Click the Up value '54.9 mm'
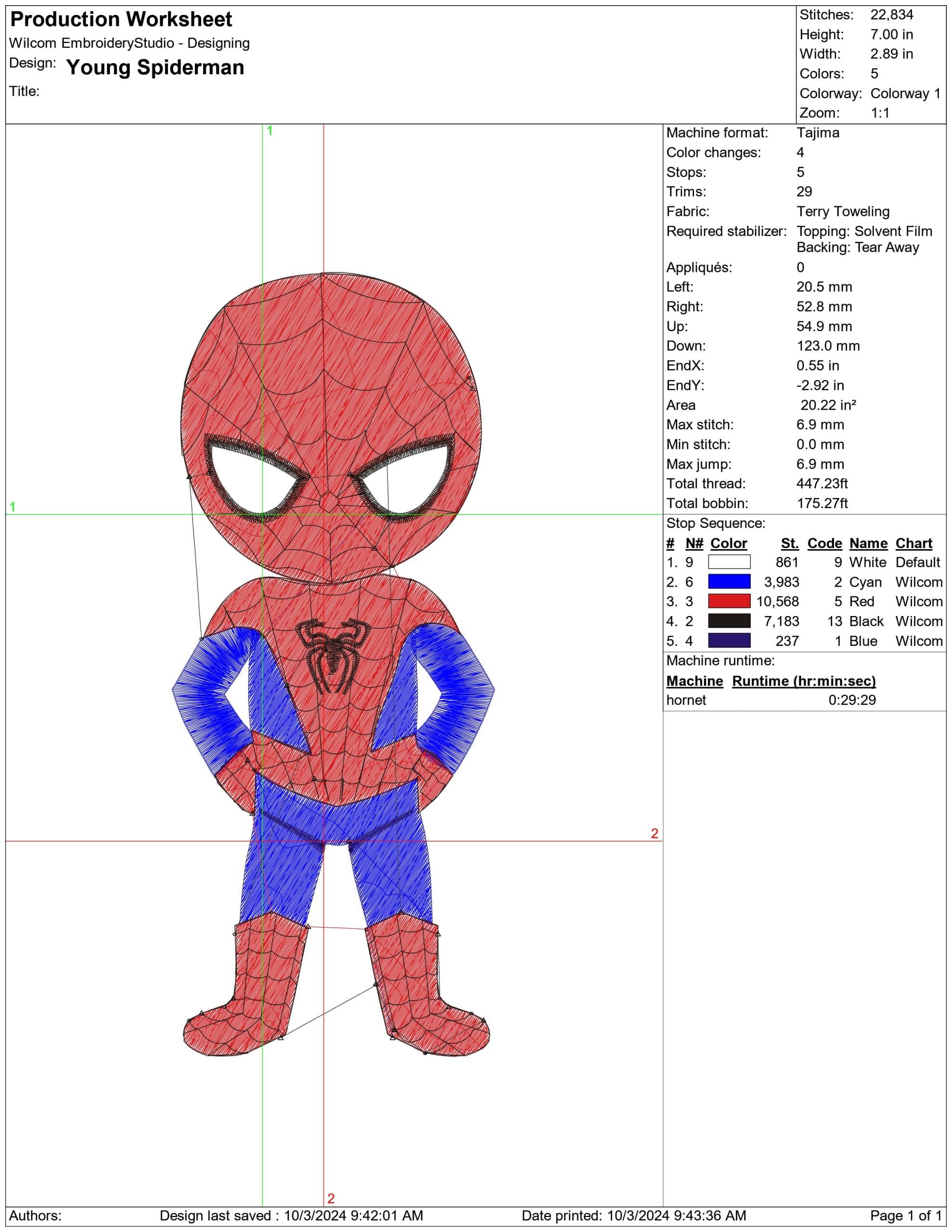 (824, 327)
